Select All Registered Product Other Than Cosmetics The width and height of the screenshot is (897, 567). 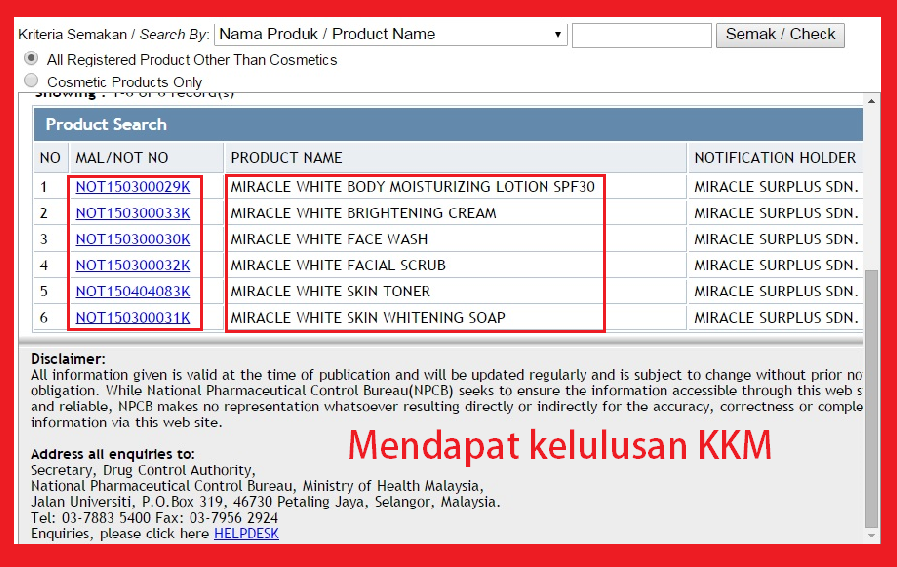point(31,58)
